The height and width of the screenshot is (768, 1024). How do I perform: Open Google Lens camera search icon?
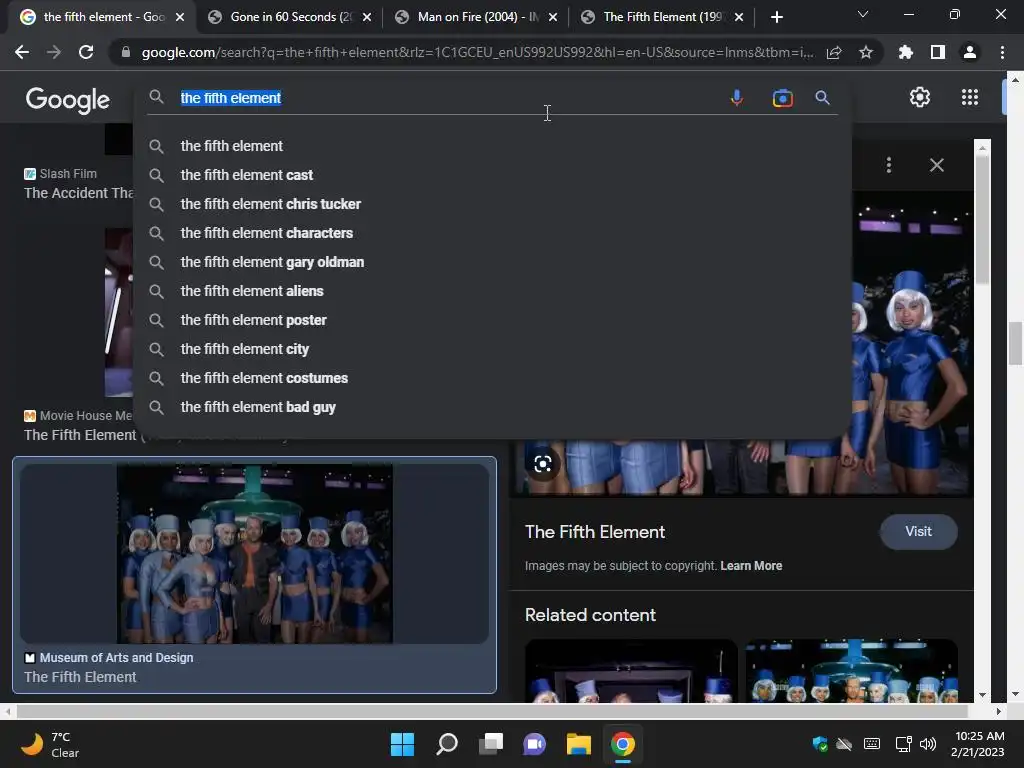point(782,98)
